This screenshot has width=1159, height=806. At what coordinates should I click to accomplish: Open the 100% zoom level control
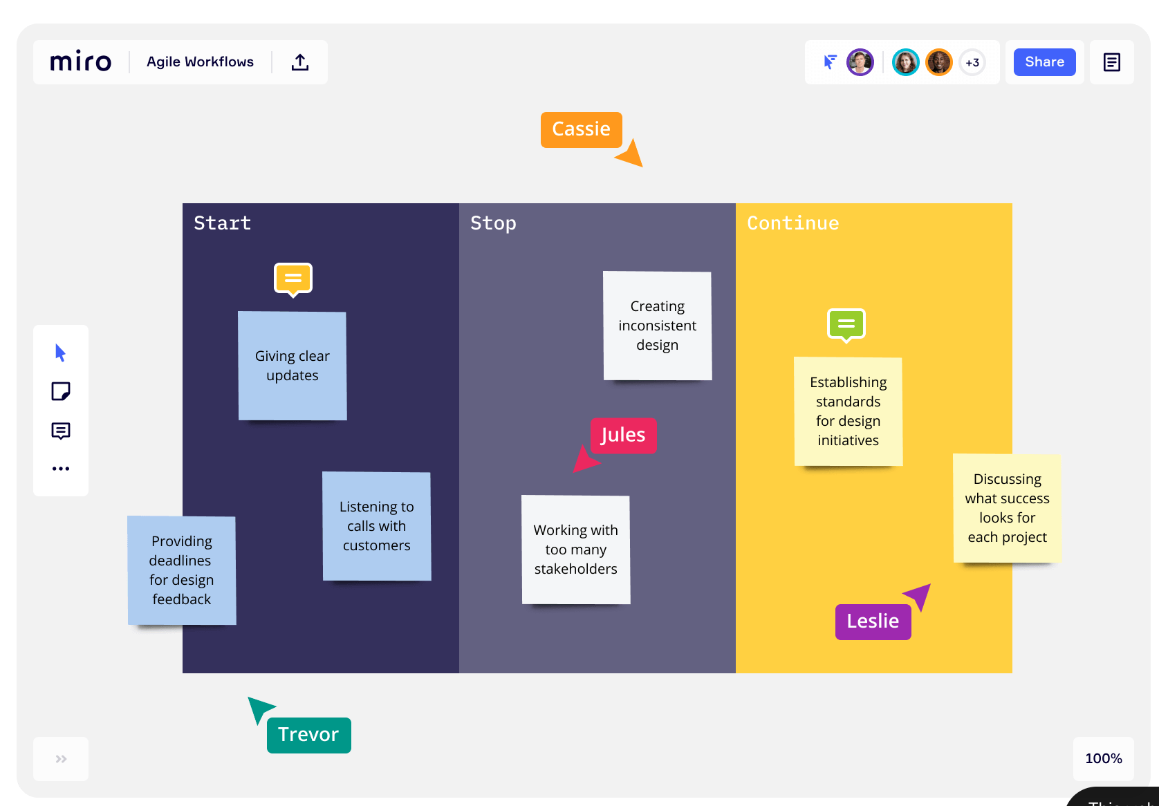tap(1104, 759)
